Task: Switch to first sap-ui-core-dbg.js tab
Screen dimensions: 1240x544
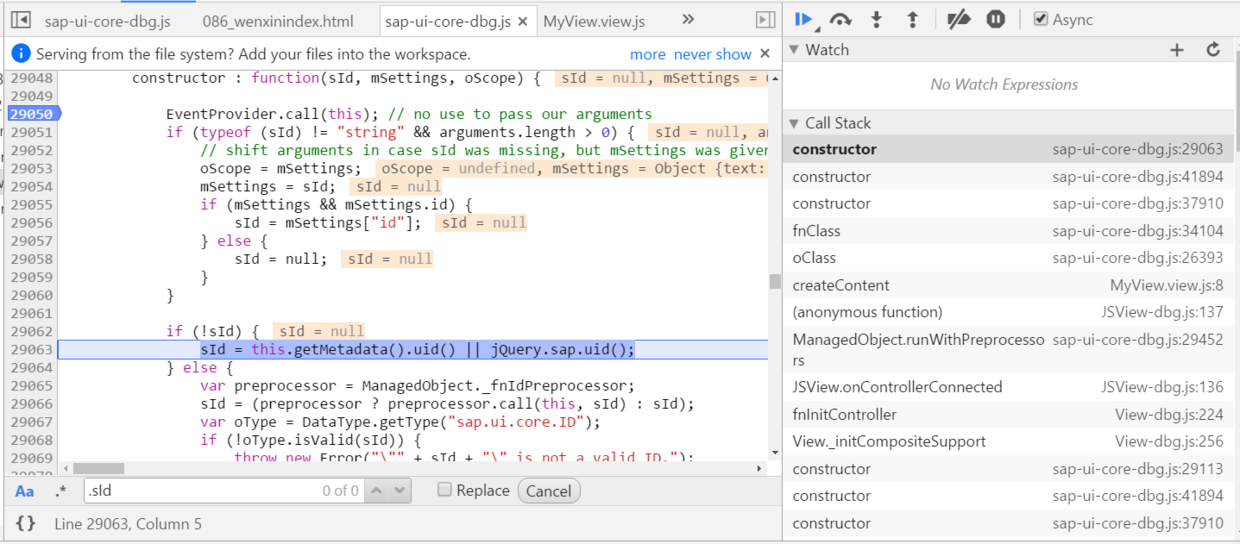Action: click(107, 21)
